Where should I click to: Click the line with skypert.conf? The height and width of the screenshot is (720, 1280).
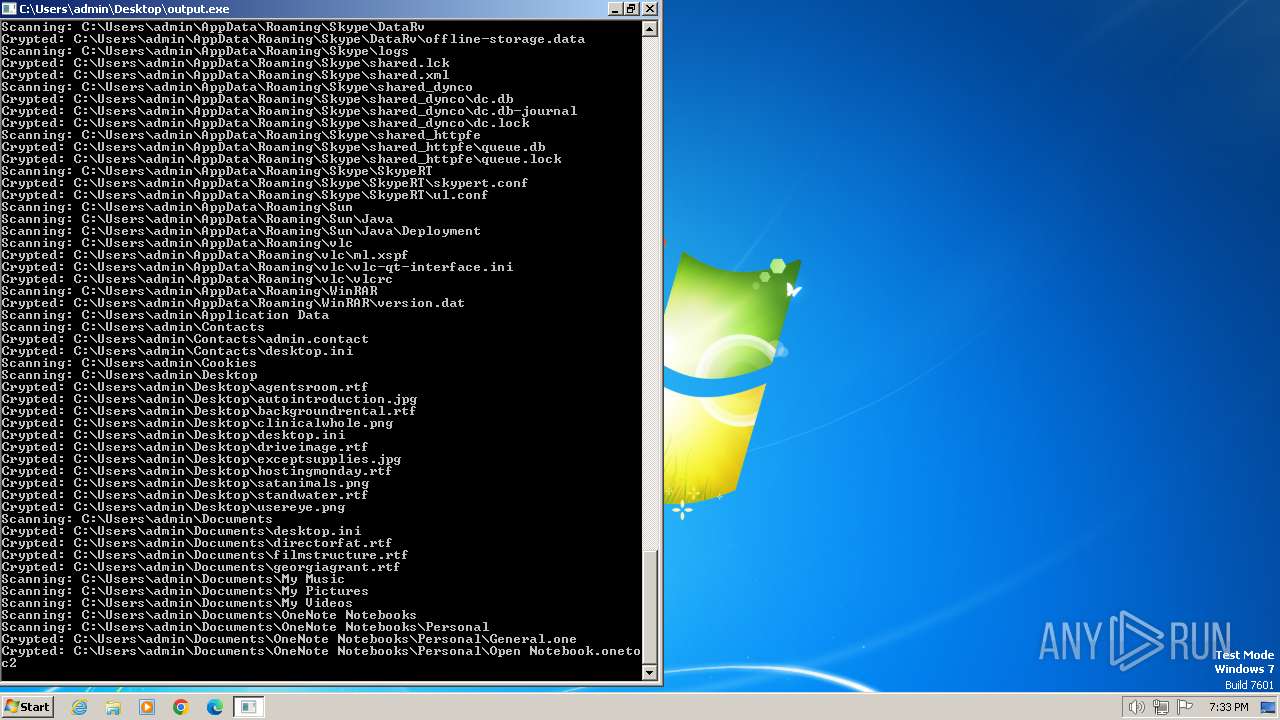click(x=265, y=183)
